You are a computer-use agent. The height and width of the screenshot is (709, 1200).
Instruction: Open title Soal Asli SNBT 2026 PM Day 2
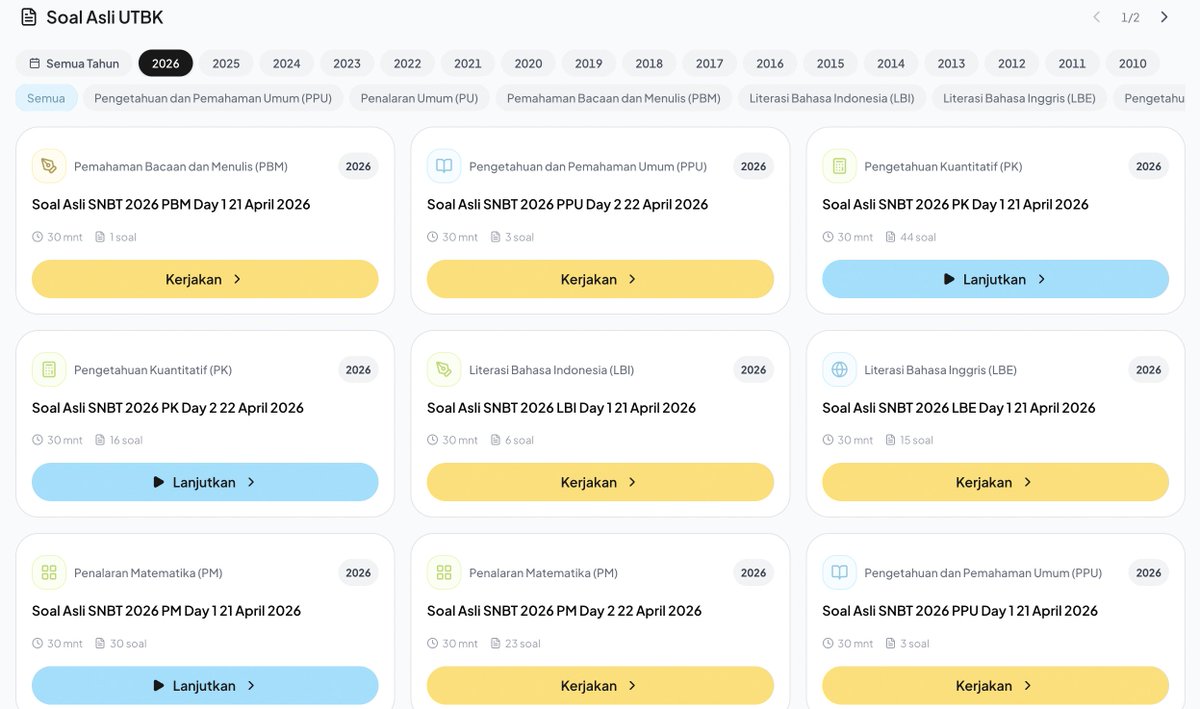click(x=564, y=610)
